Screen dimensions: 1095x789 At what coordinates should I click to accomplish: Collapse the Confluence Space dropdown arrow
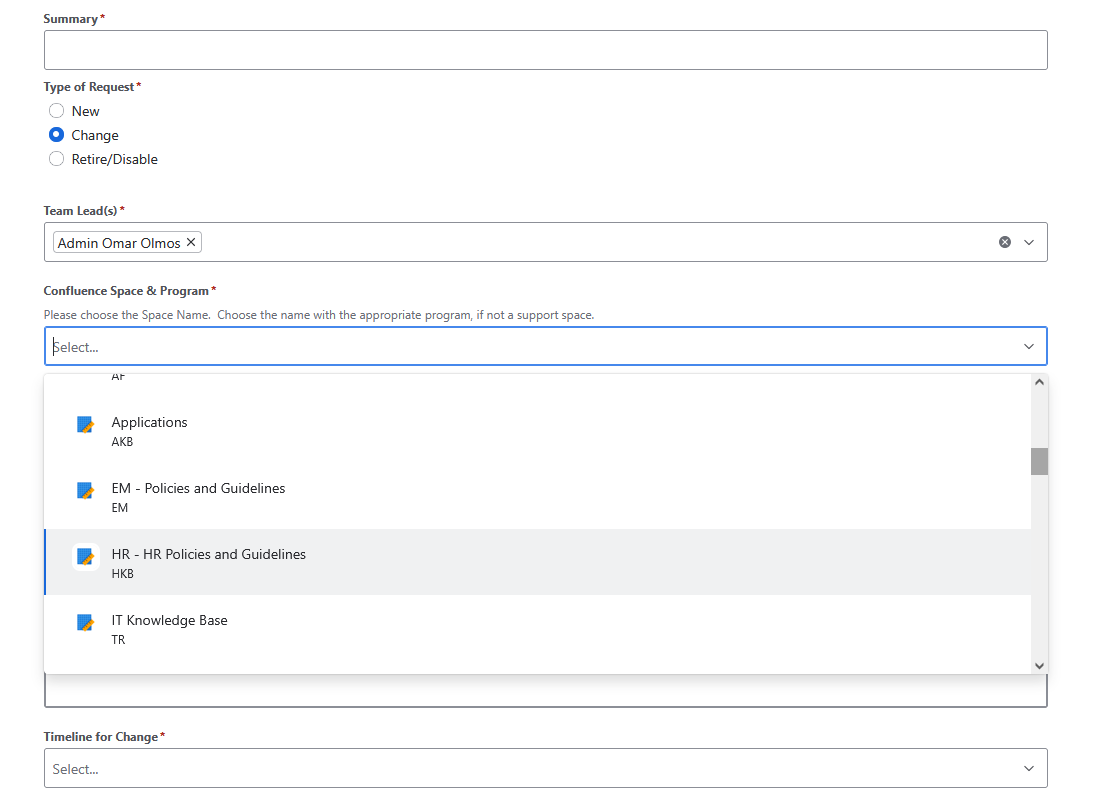click(x=1029, y=346)
